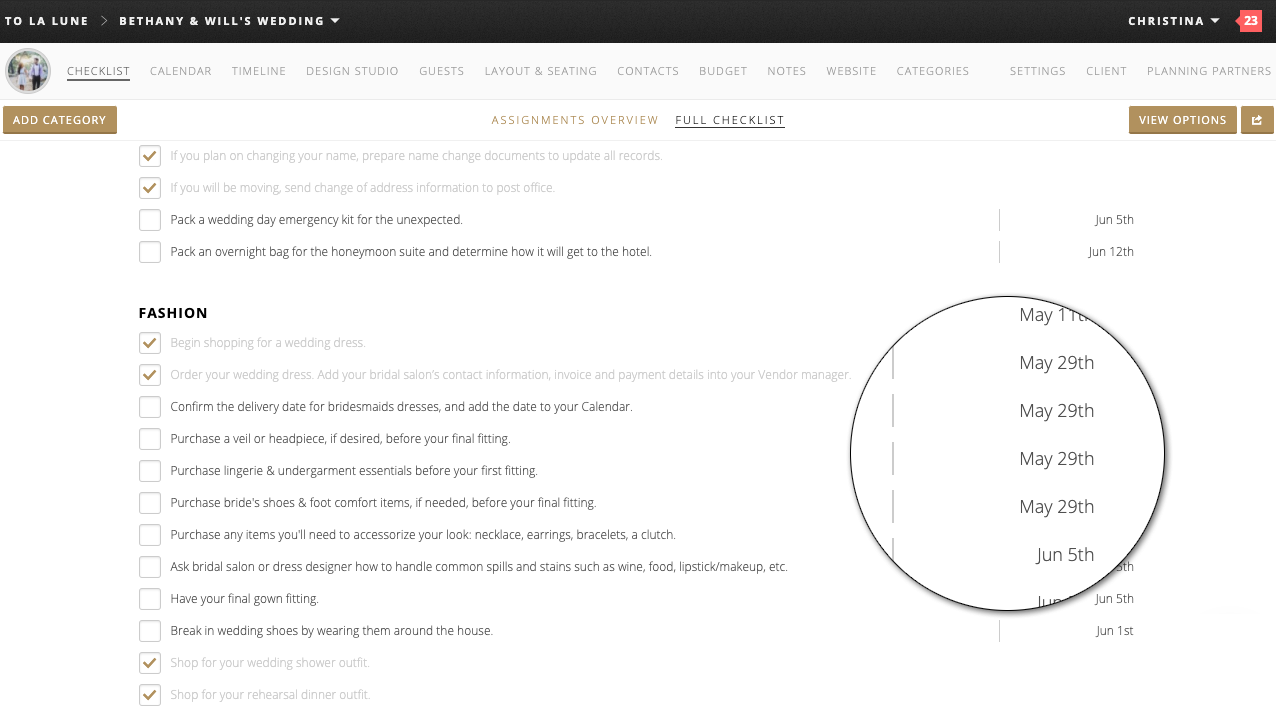Click the breadcrumb chevron after To La Lune
This screenshot has width=1276, height=713.
(104, 21)
